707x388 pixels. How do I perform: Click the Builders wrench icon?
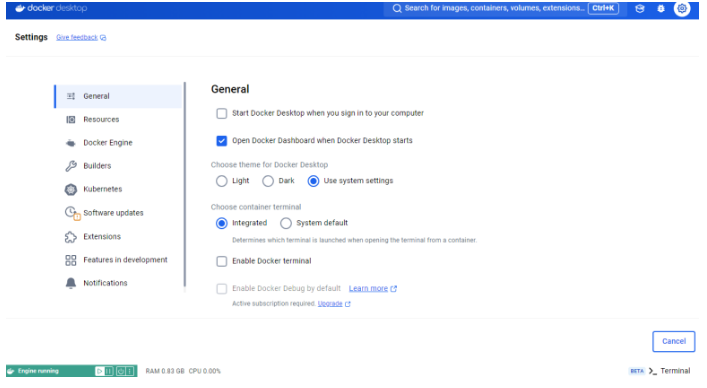click(x=71, y=166)
